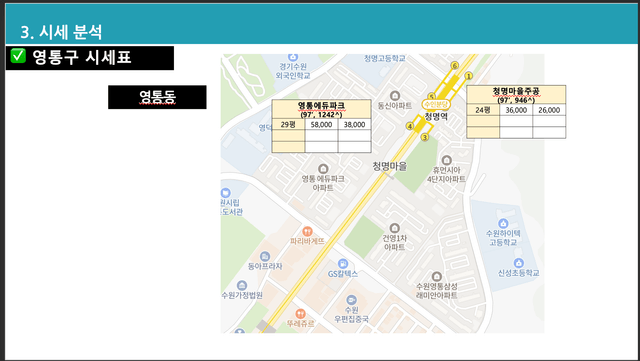Select the 경기수원 외국인학교 school icon
The height and width of the screenshot is (361, 640).
293,58
